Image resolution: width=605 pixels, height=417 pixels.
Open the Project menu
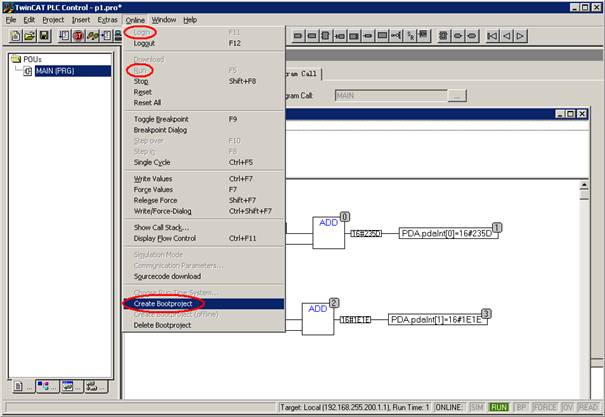[53, 19]
